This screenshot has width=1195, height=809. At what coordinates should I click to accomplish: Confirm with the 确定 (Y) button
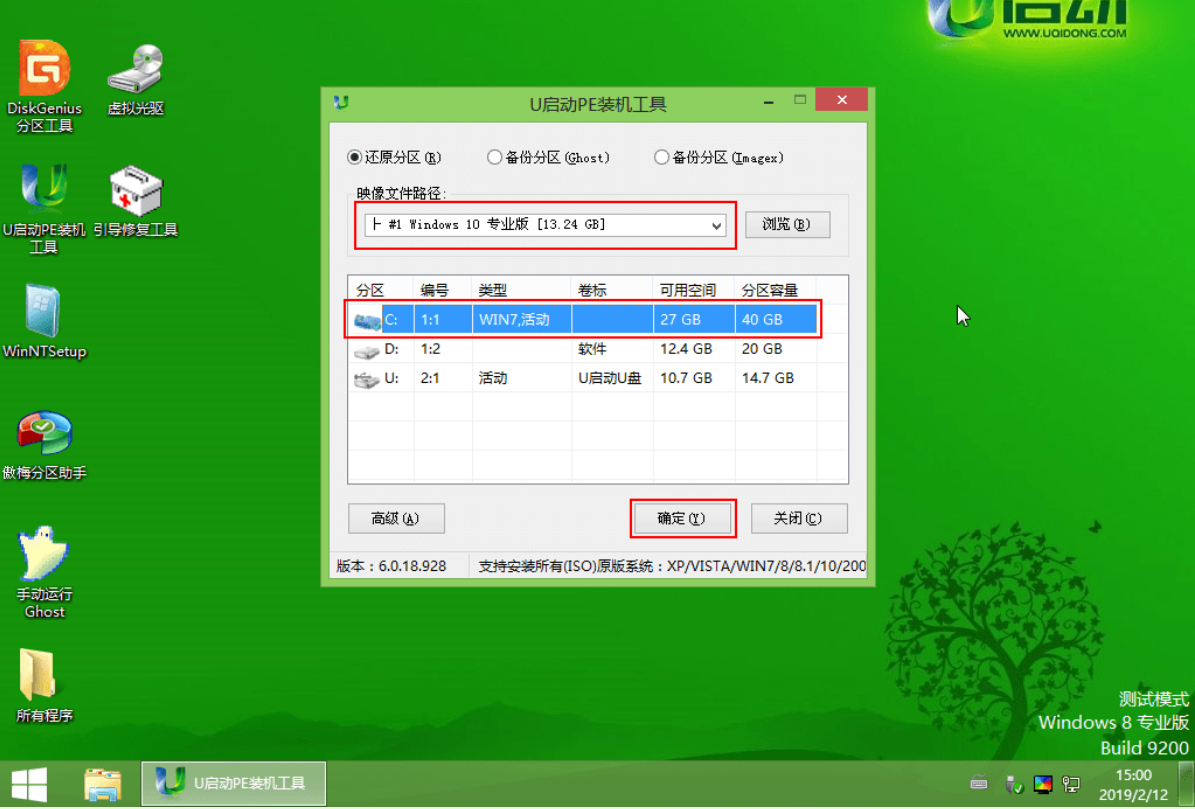pyautogui.click(x=682, y=519)
